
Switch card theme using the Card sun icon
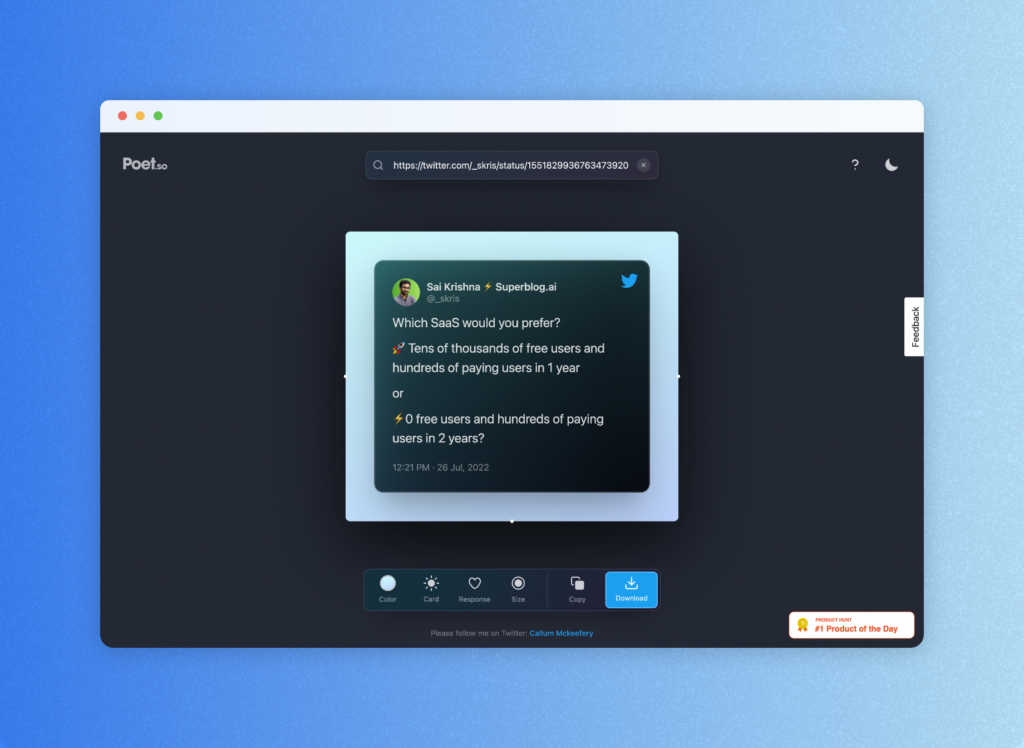[431, 584]
